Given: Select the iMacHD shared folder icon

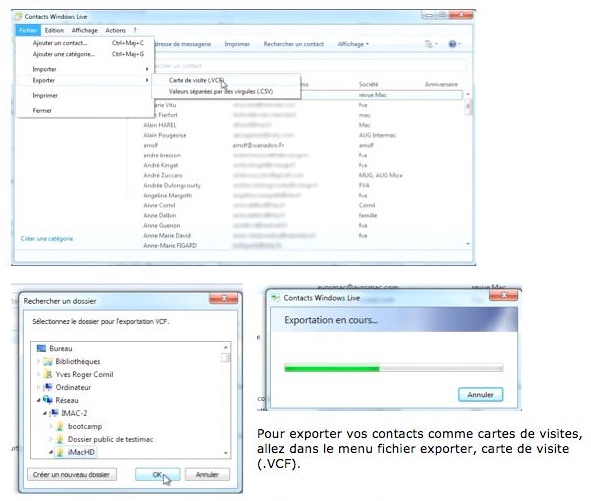Looking at the screenshot, I should pyautogui.click(x=60, y=452).
